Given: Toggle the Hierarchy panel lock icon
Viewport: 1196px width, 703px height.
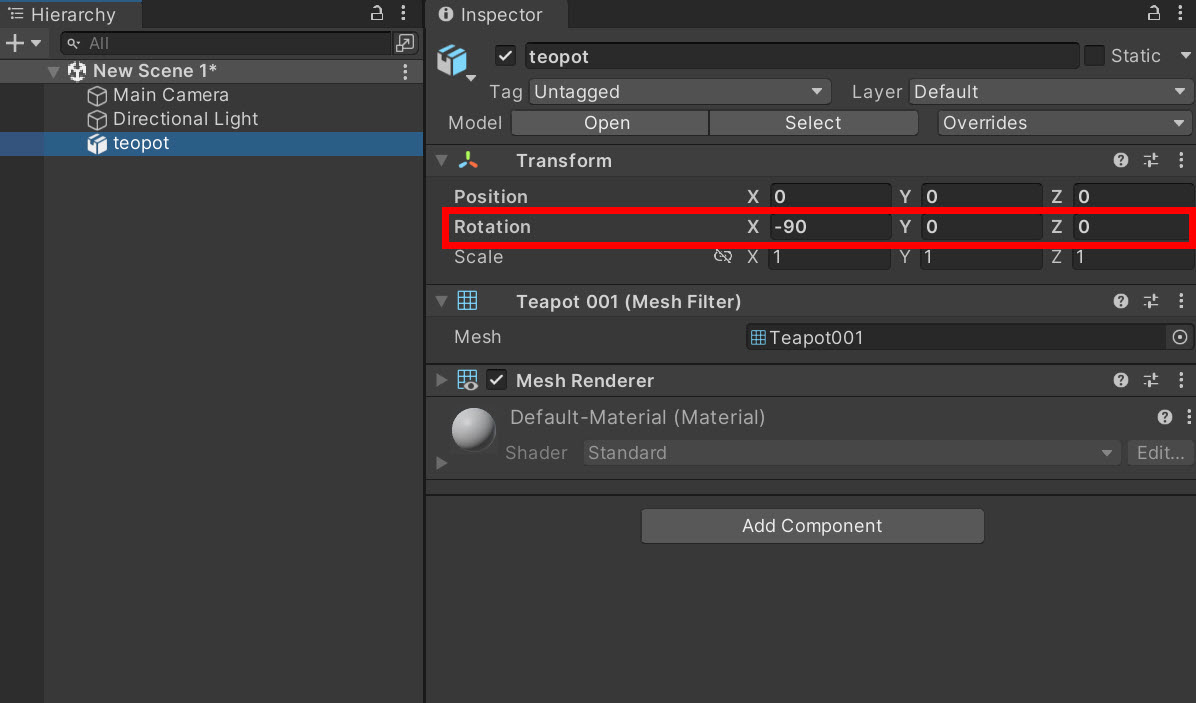Looking at the screenshot, I should click(377, 13).
